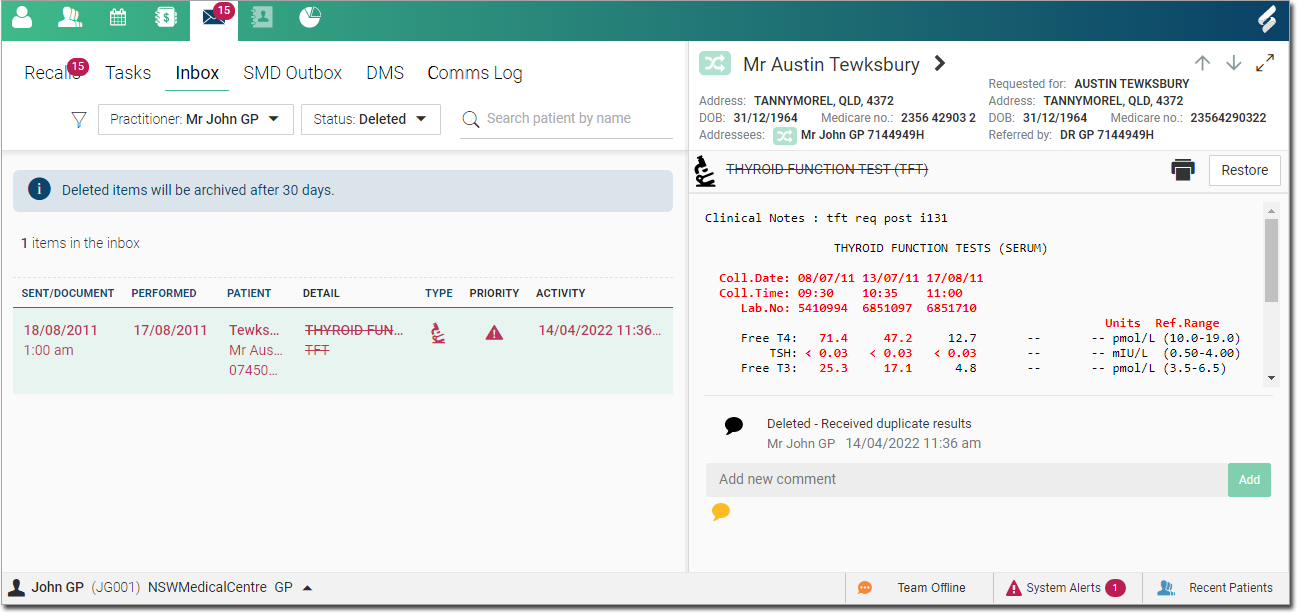Open the Practitioner Mr John GP dropdown
This screenshot has width=1298, height=614.
pyautogui.click(x=196, y=119)
